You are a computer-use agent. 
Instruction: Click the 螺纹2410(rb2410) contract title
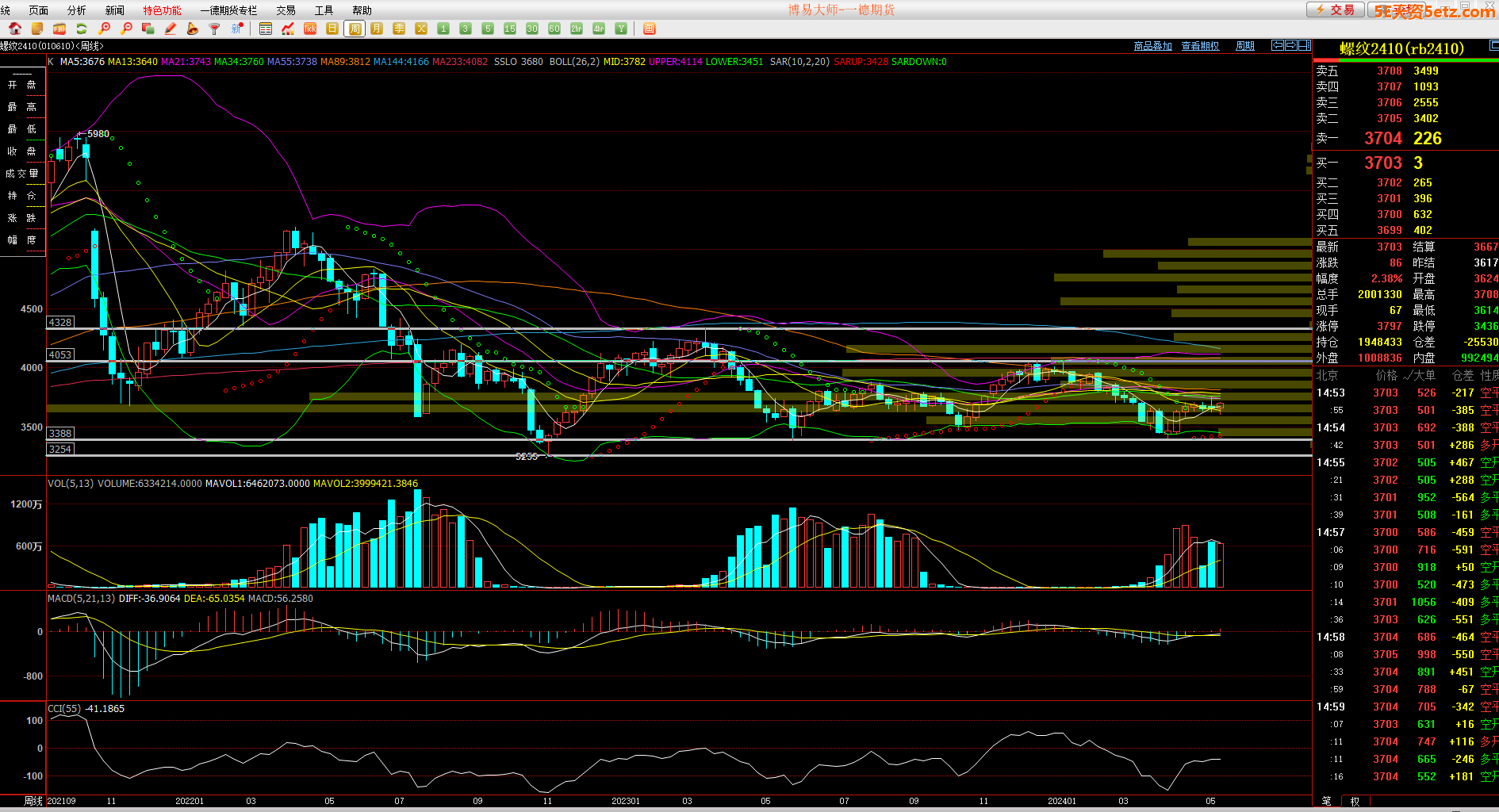pos(1401,48)
